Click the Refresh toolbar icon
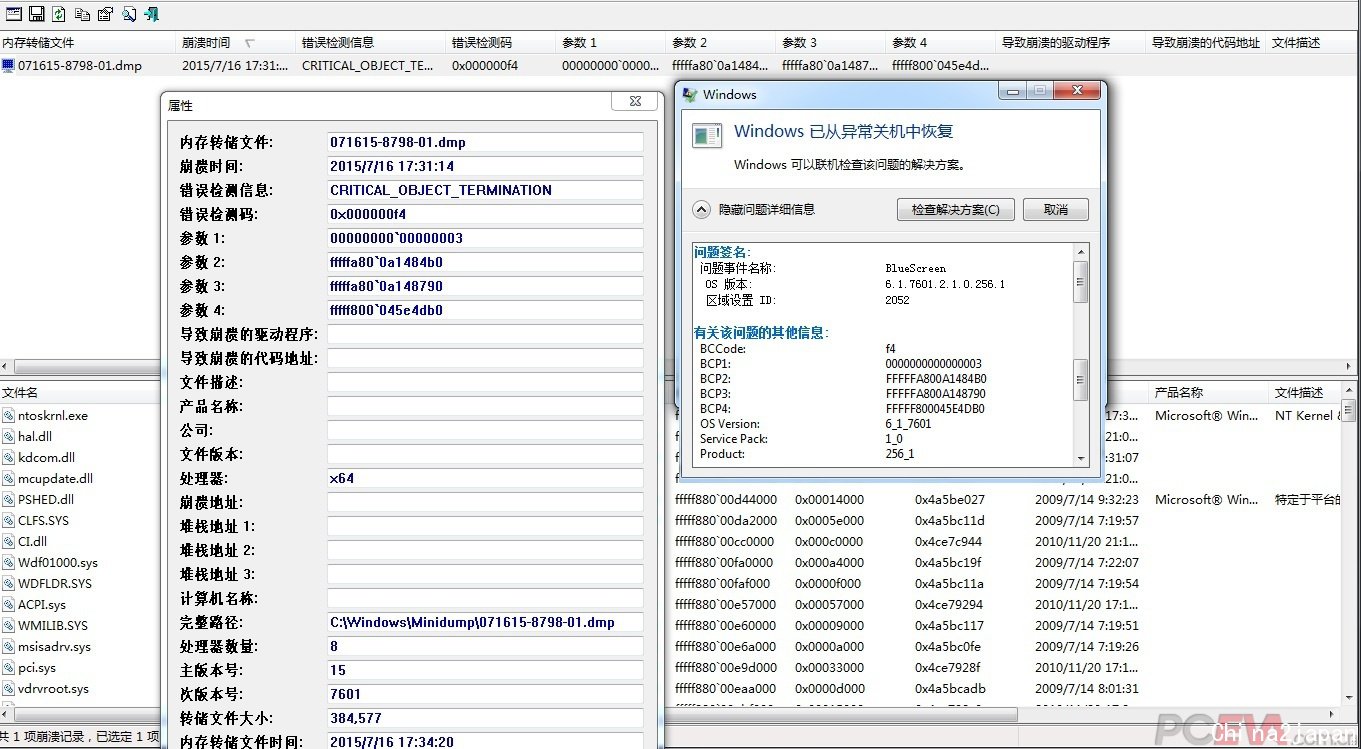 pyautogui.click(x=58, y=14)
